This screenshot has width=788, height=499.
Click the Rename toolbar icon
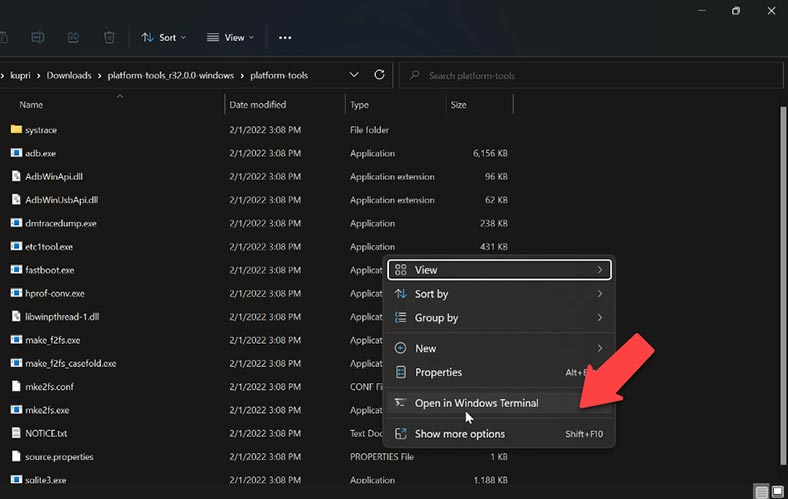(x=38, y=37)
